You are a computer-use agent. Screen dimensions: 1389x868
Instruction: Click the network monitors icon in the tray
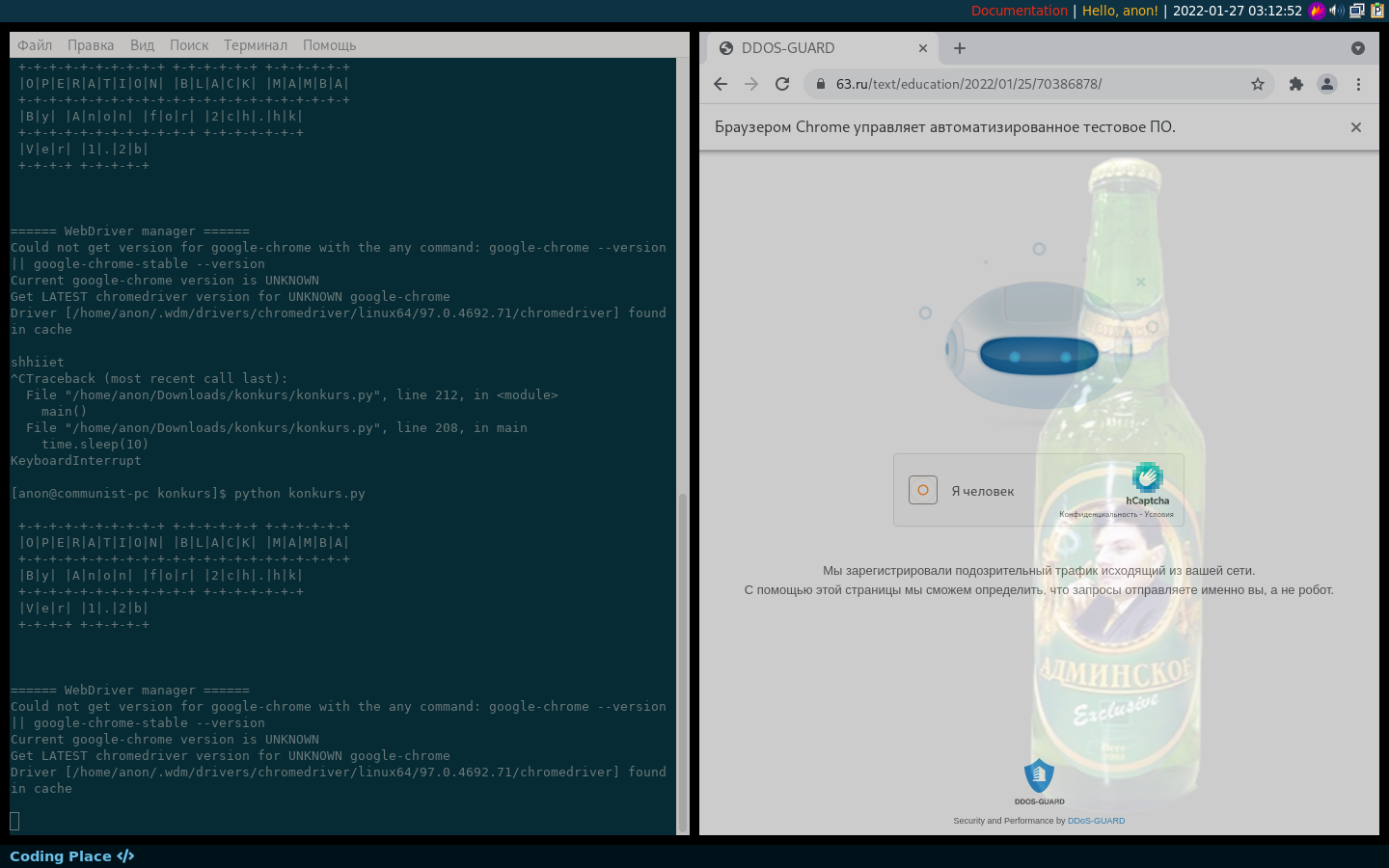click(x=1356, y=11)
